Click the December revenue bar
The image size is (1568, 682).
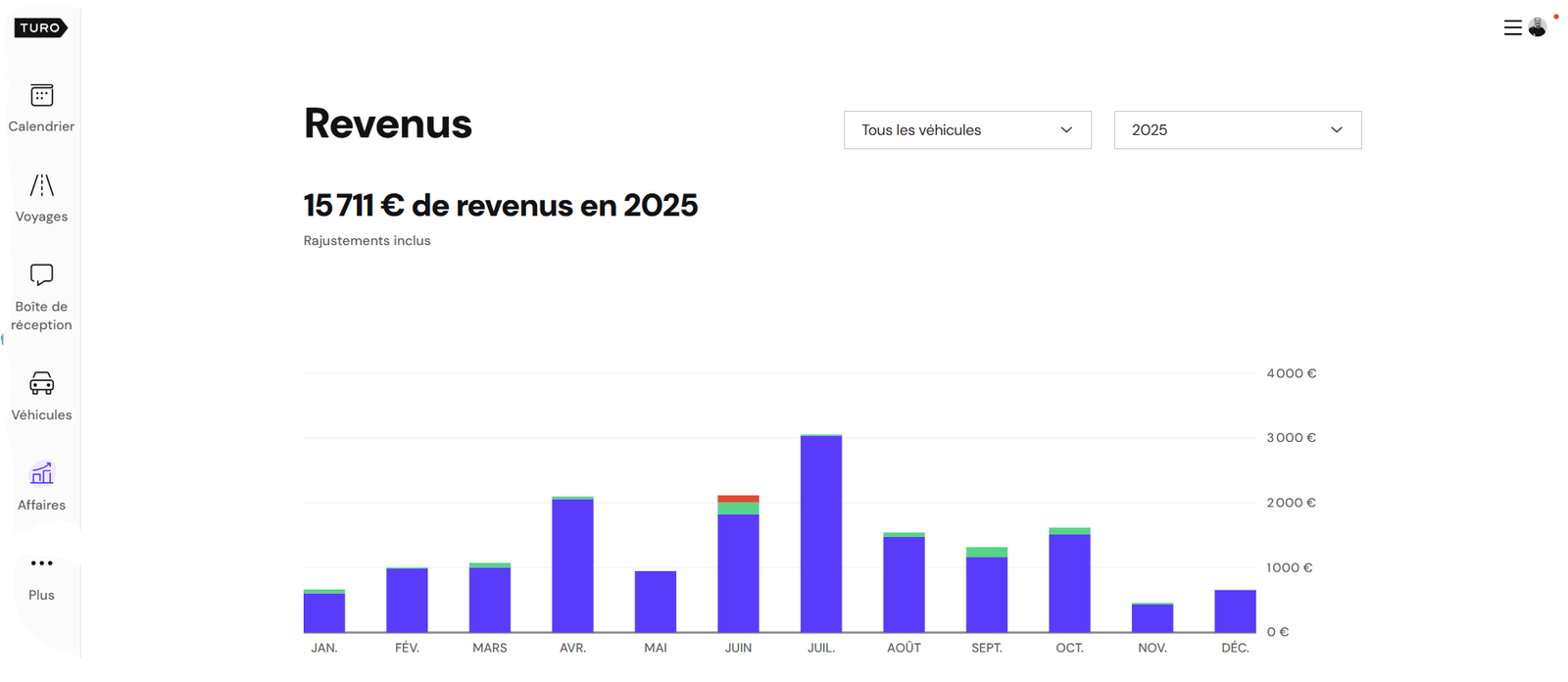click(x=1235, y=610)
